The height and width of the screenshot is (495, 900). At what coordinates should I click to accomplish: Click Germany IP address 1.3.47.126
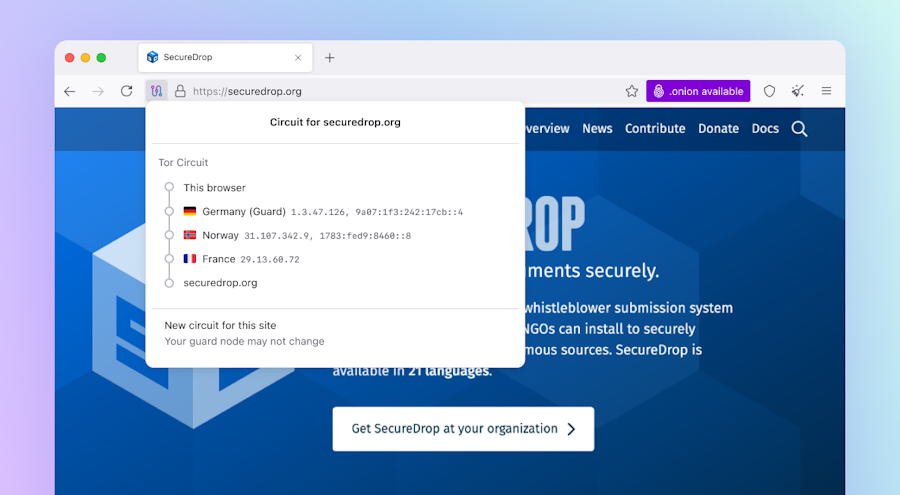(317, 212)
